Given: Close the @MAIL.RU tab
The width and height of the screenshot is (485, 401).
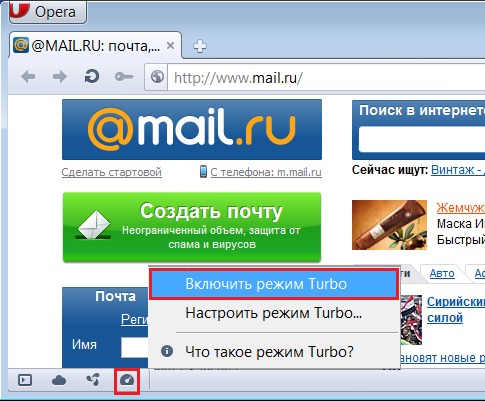Looking at the screenshot, I should [x=170, y=45].
